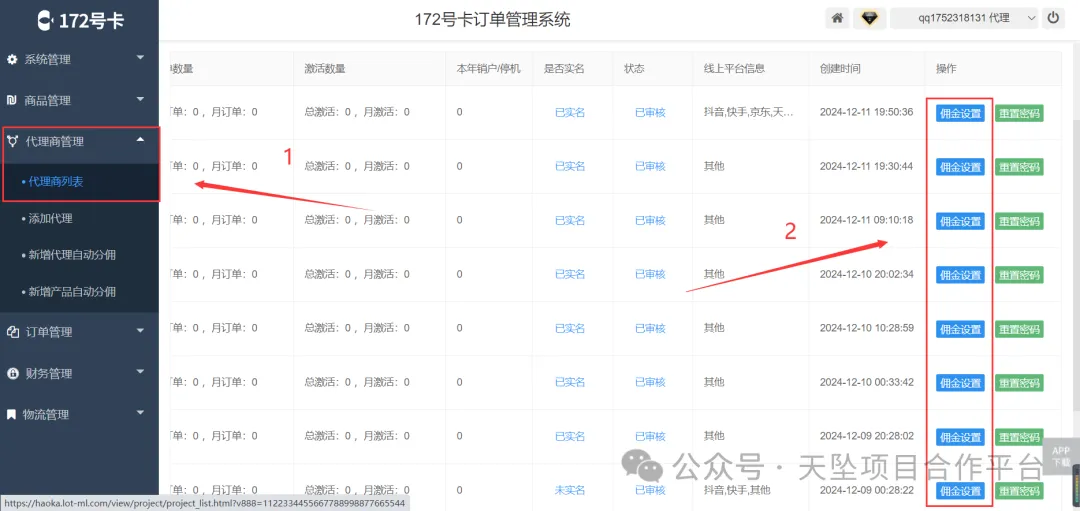Click 已实名 link in the 19:50:36 row

click(x=570, y=112)
